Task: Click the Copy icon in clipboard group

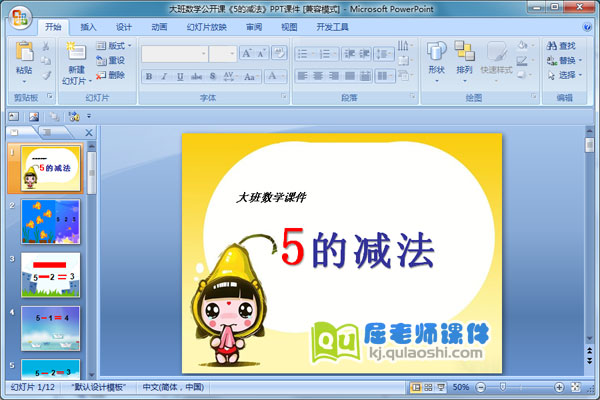Action: coord(46,60)
